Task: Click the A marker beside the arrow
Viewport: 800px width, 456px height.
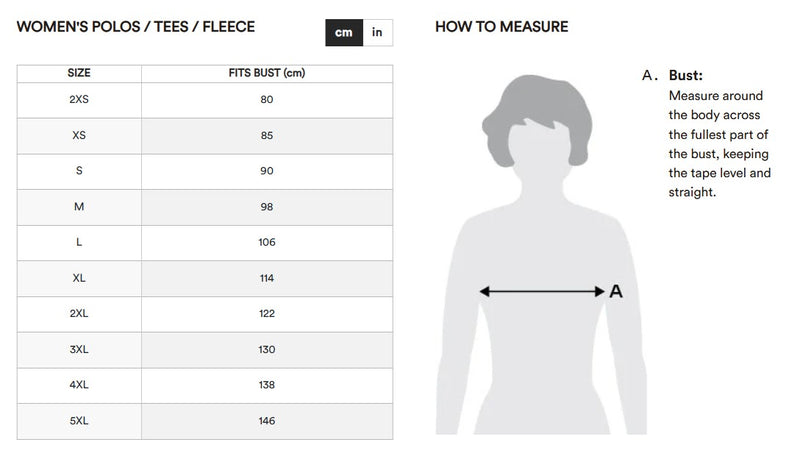Action: pos(616,291)
